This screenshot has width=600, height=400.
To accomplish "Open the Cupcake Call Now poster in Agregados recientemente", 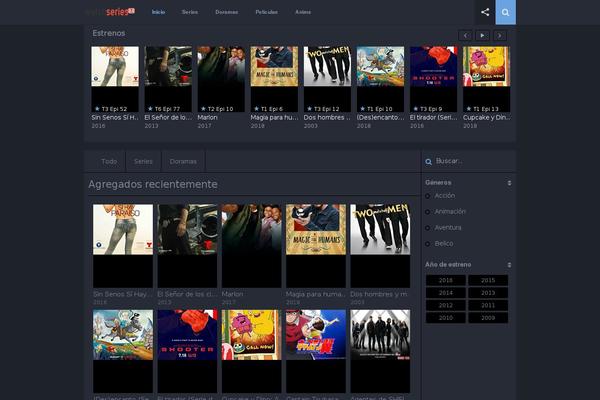I will [x=251, y=351].
